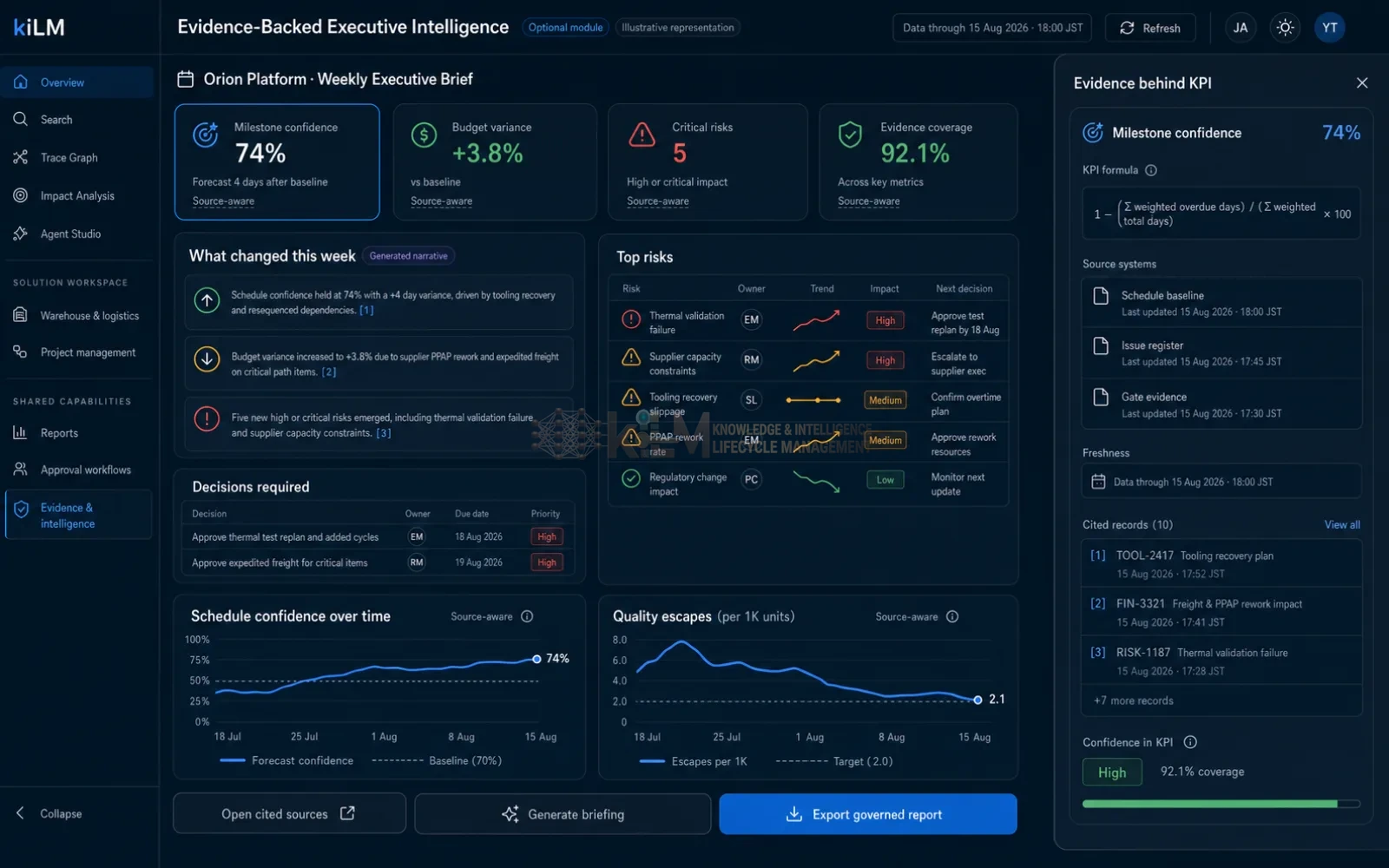The image size is (1389, 868).
Task: Collapse the sidebar
Action: [x=50, y=813]
